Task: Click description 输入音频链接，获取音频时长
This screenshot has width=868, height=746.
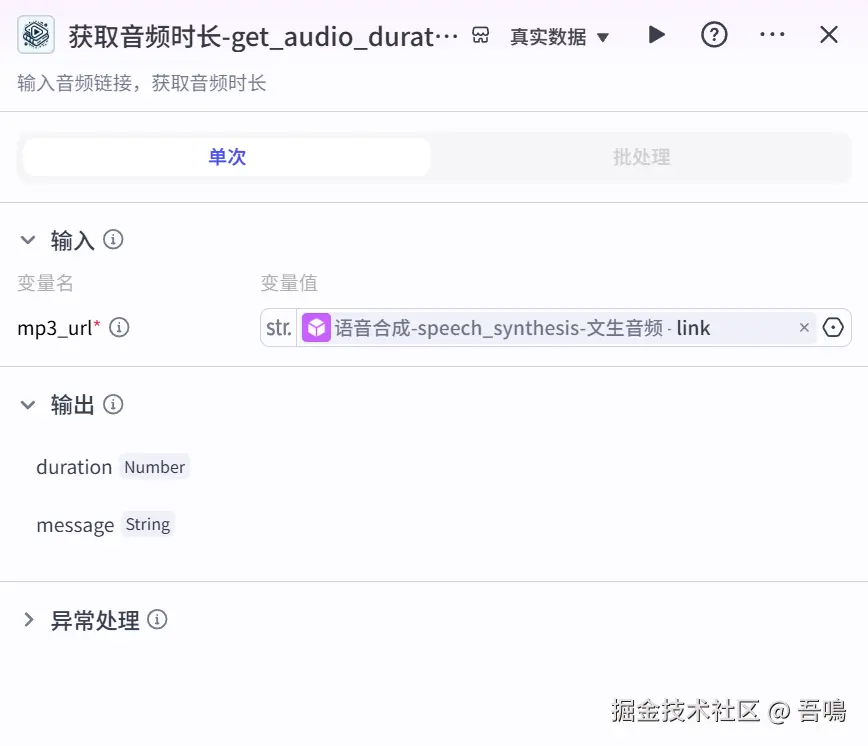Action: 142,83
